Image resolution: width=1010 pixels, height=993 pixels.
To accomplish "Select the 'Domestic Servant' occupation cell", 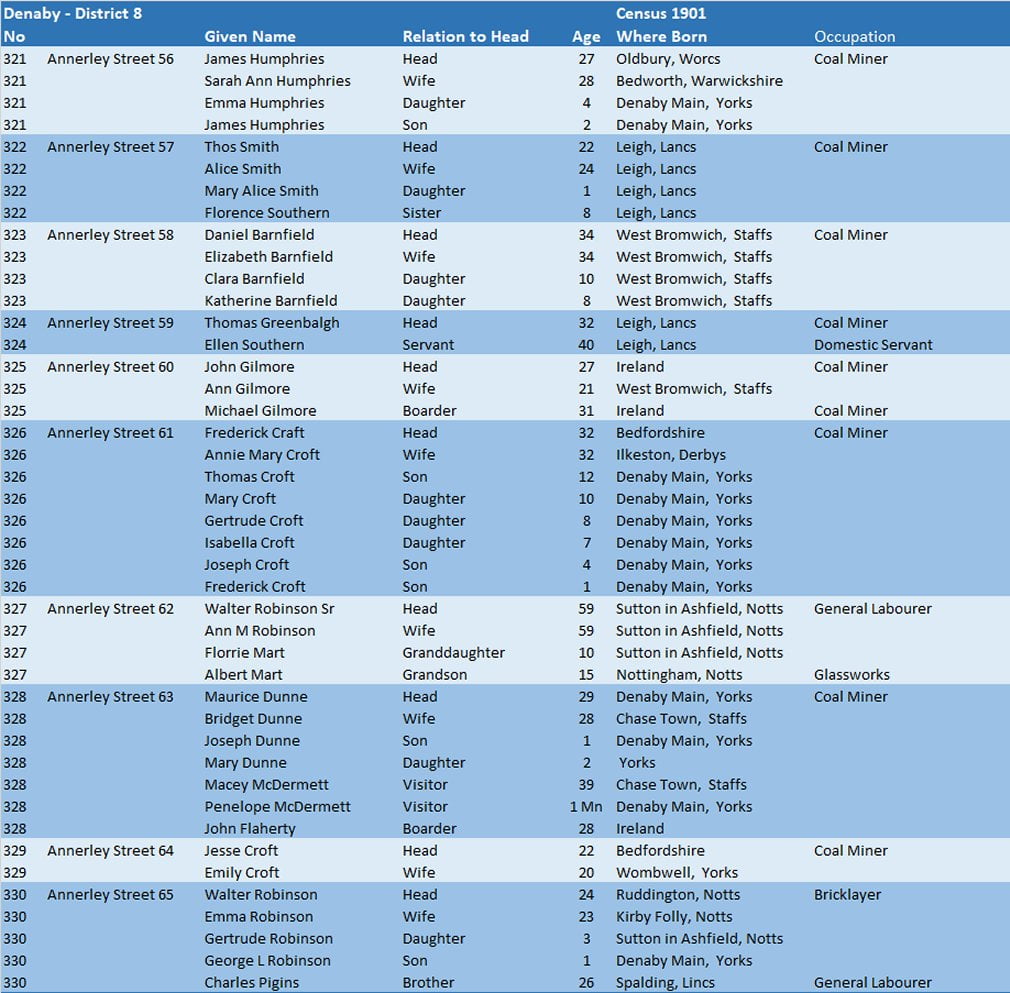I will (873, 345).
